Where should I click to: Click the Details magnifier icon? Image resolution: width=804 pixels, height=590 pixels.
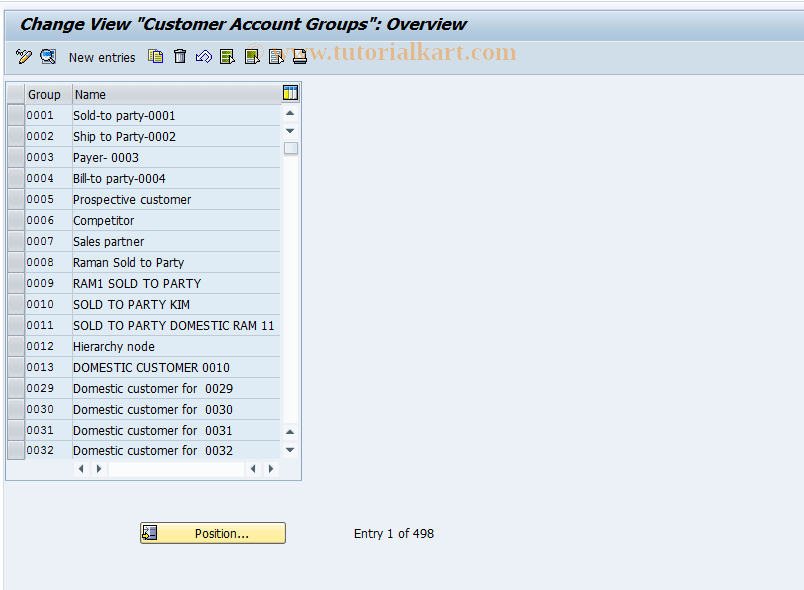(x=48, y=56)
